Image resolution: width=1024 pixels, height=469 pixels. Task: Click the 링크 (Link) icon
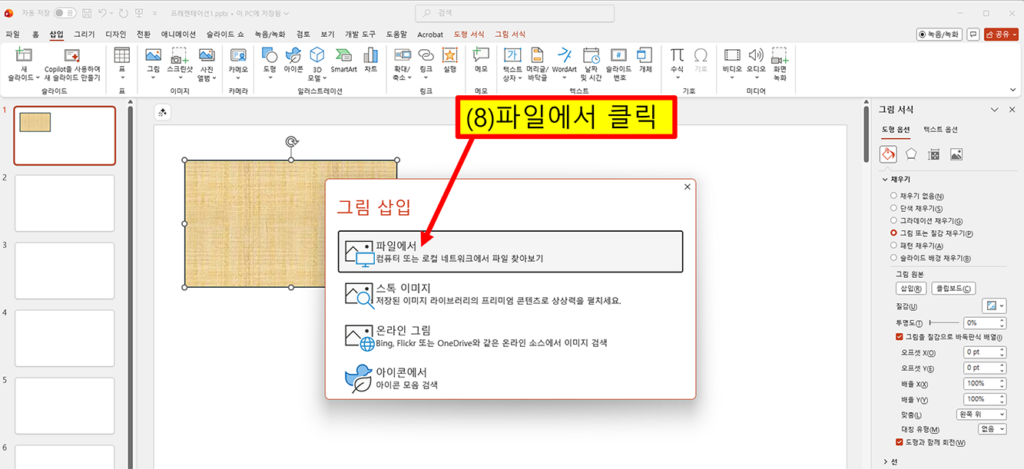(x=426, y=55)
